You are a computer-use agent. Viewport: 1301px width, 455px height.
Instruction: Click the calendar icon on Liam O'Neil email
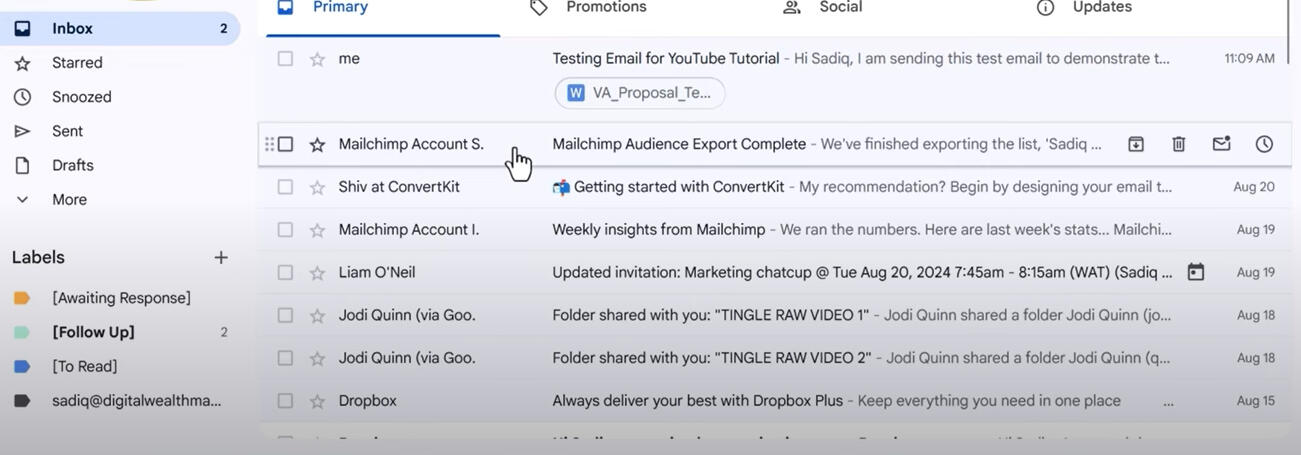tap(1196, 272)
